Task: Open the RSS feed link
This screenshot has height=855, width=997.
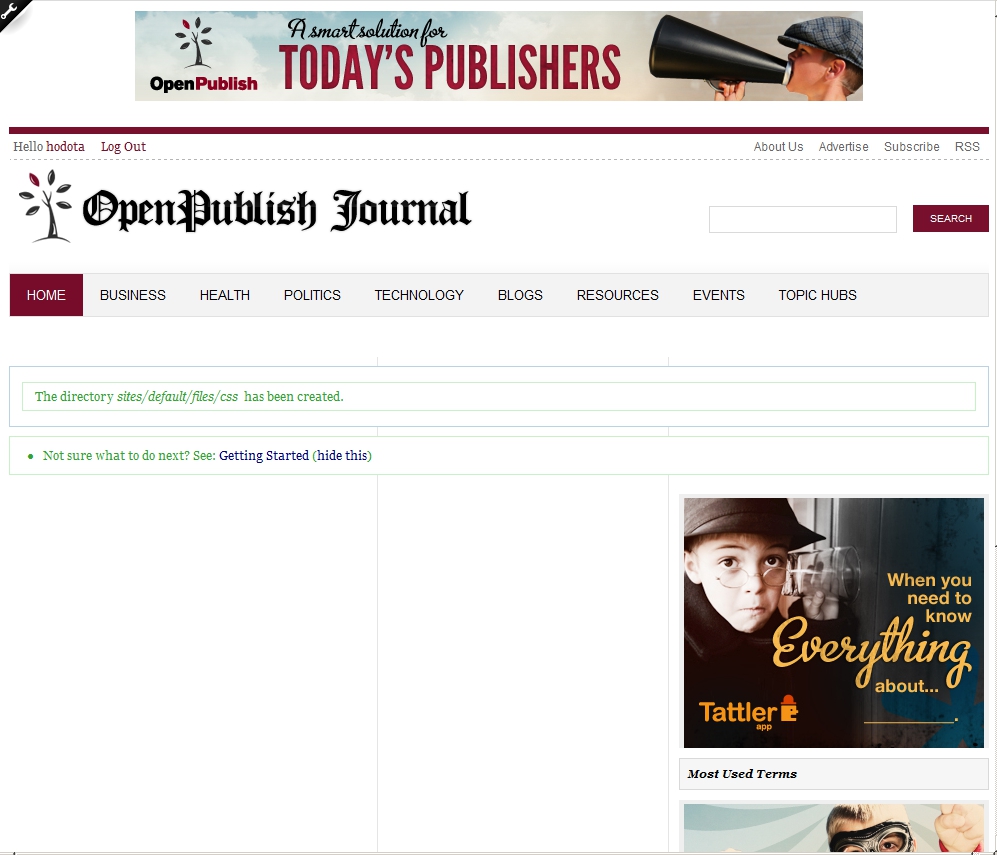Action: 967,147
